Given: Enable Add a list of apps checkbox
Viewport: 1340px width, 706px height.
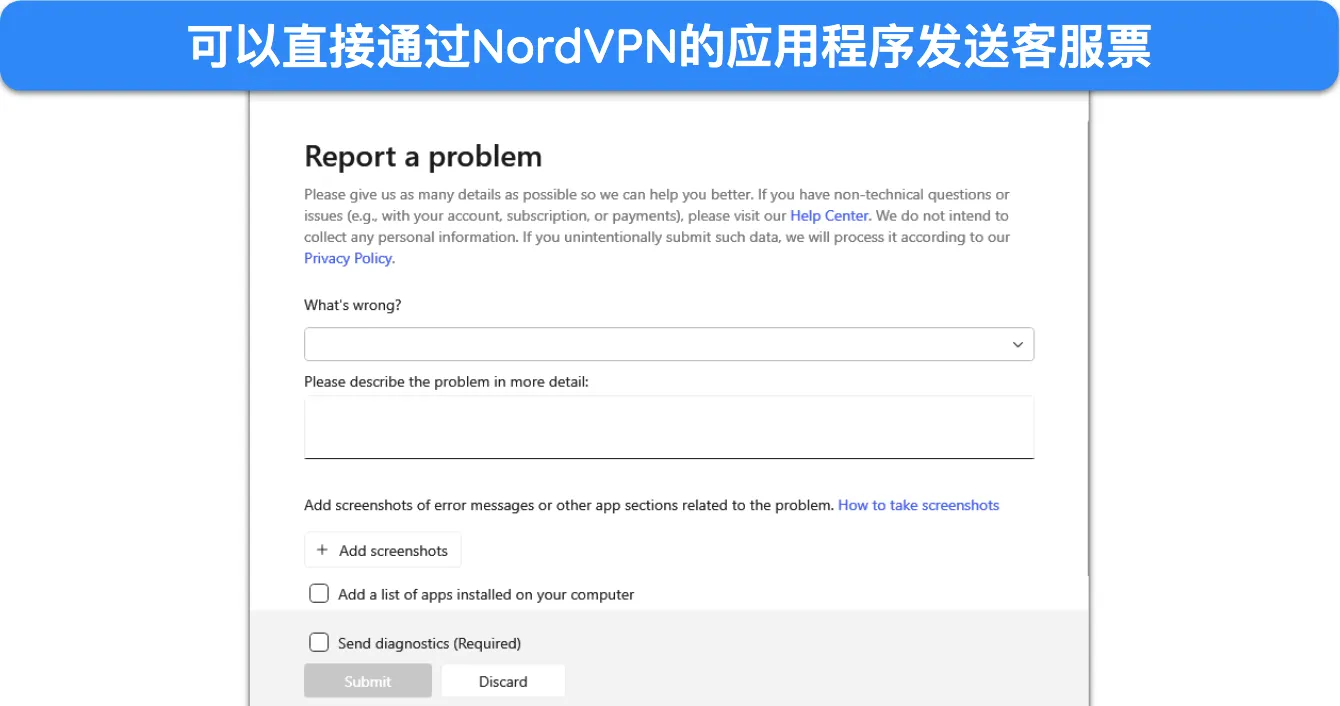Looking at the screenshot, I should click(x=319, y=594).
